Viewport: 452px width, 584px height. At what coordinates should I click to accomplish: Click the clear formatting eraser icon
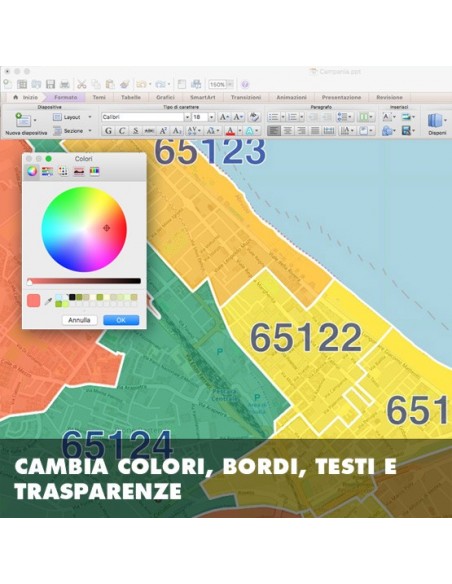tap(254, 117)
